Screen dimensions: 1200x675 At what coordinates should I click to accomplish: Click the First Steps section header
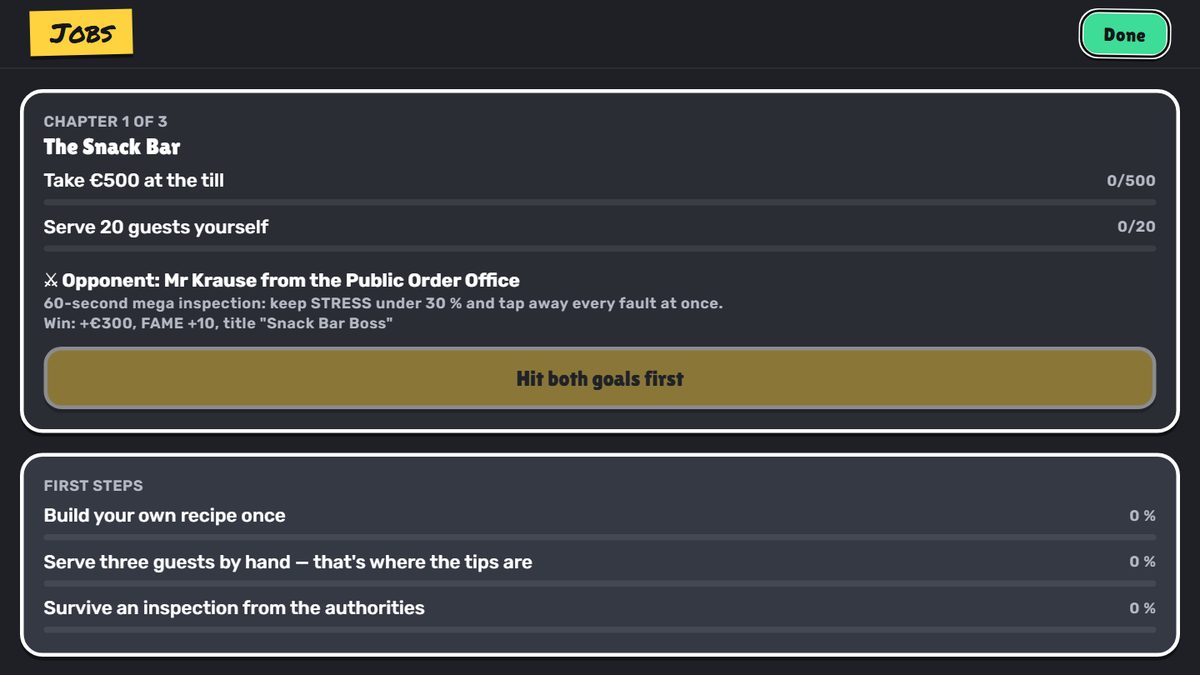[x=93, y=486]
